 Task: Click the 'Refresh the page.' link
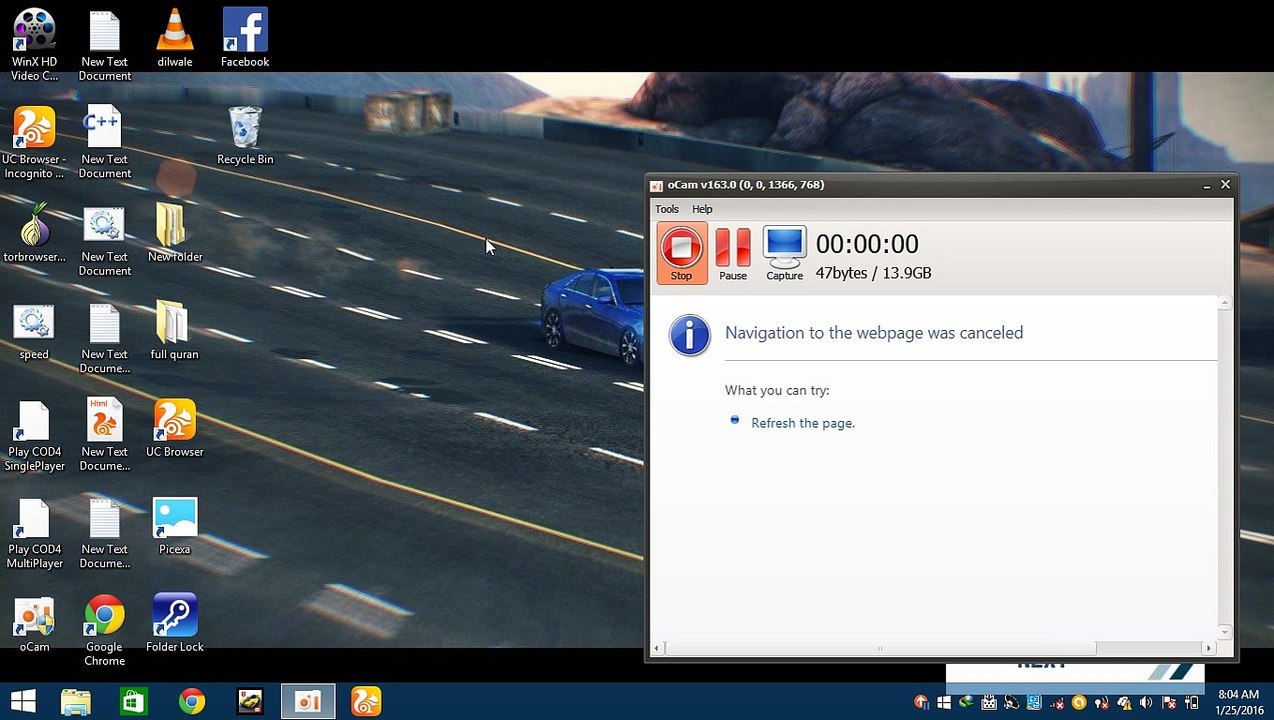coord(802,423)
